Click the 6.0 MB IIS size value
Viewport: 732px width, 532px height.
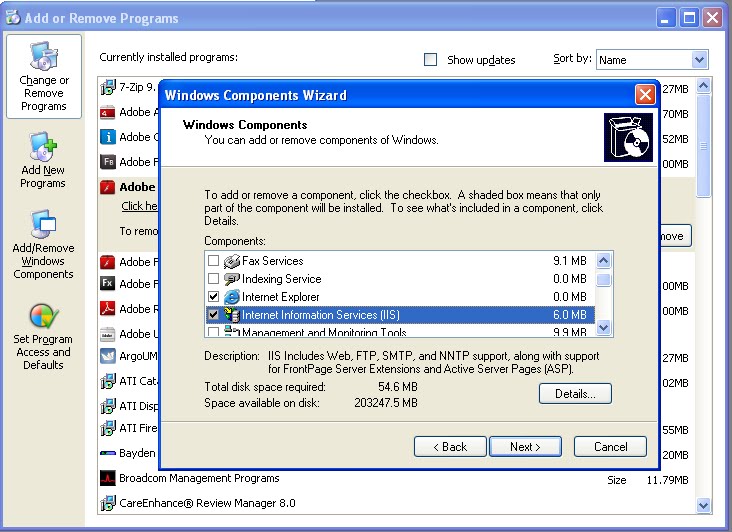(570, 315)
